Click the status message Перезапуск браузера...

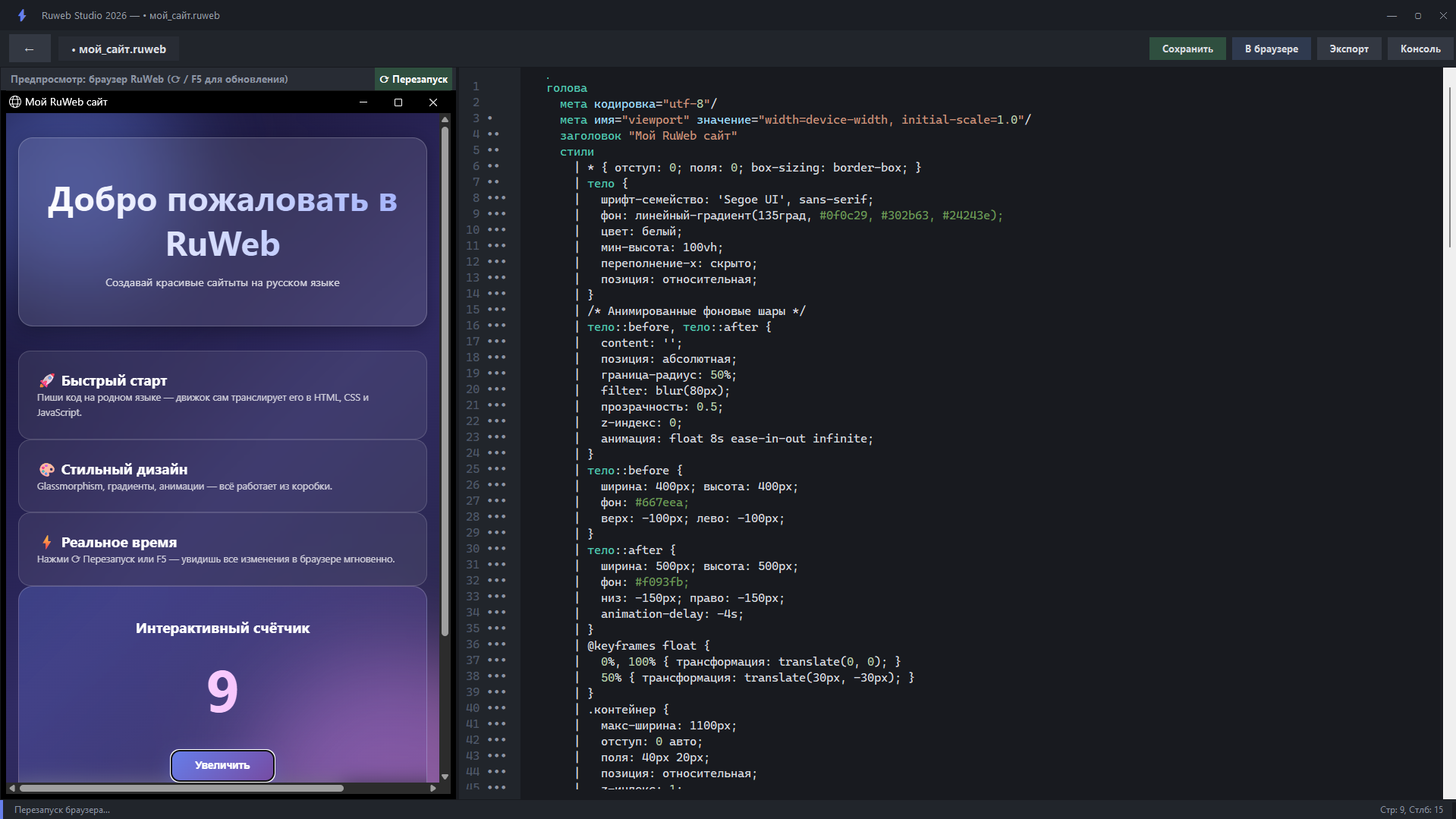tap(62, 810)
